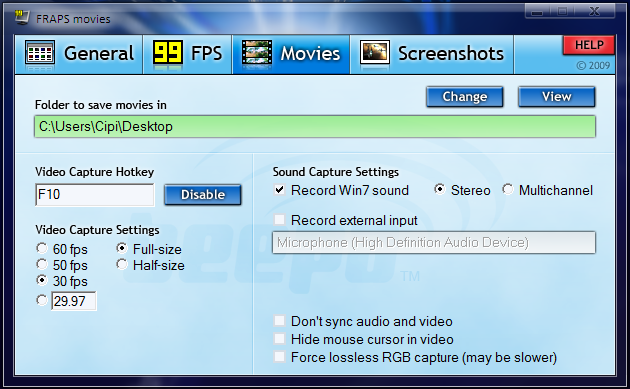The width and height of the screenshot is (630, 389).
Task: Click Change to pick movies folder
Action: click(x=464, y=96)
